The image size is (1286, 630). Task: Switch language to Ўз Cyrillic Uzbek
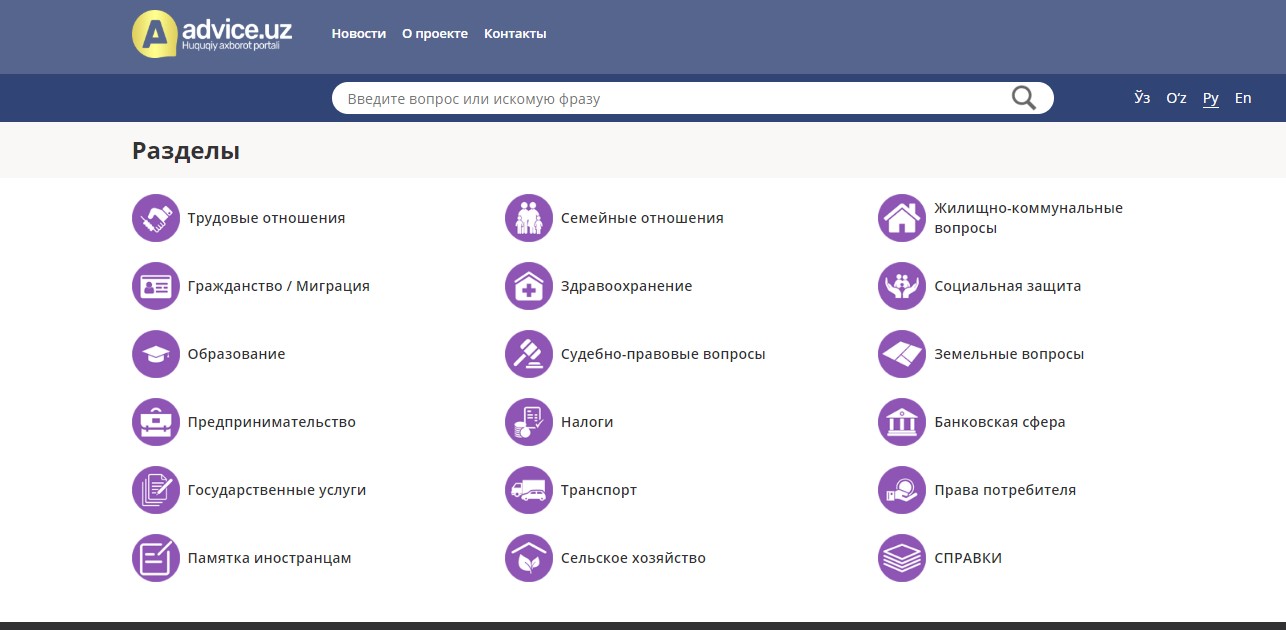point(1142,98)
